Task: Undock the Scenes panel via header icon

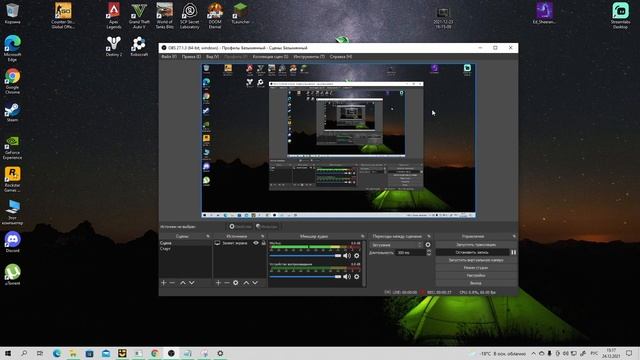Action: pyautogui.click(x=208, y=236)
